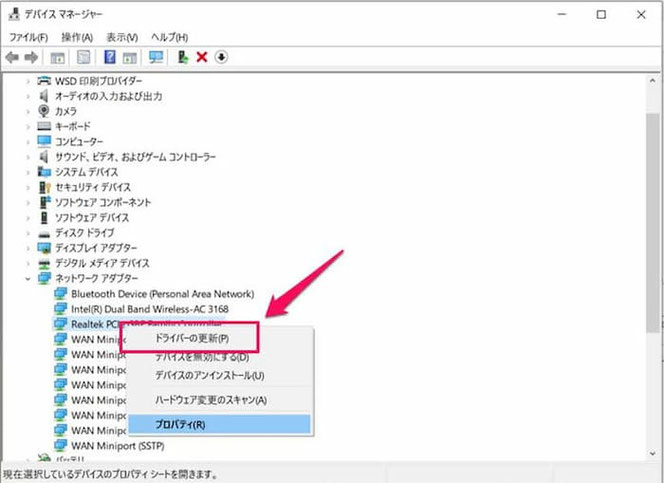The image size is (664, 483).
Task: Expand the カメラ tree node
Action: [28, 111]
